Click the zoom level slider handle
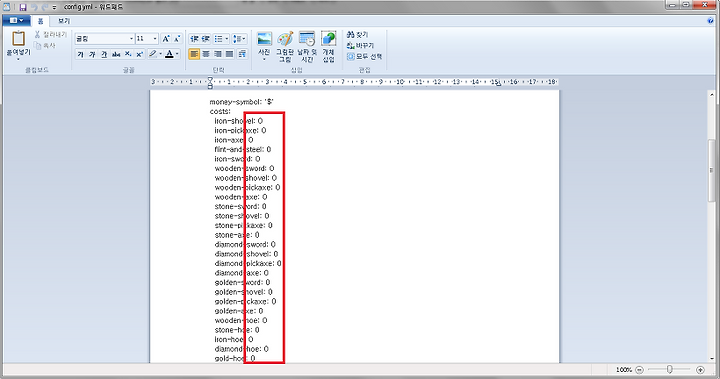 (670, 369)
